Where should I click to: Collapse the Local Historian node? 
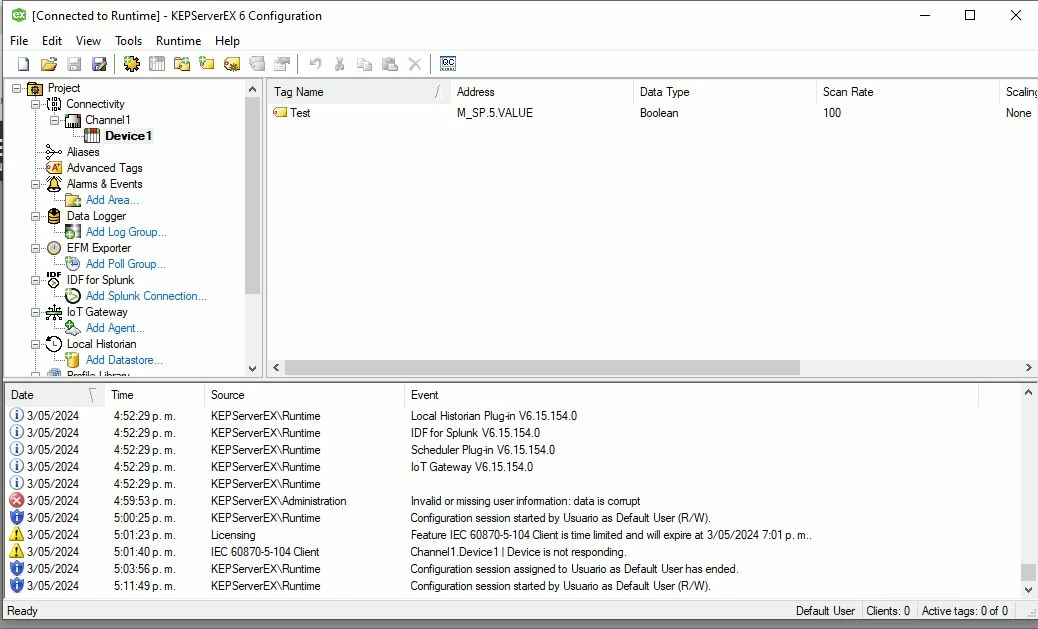36,344
